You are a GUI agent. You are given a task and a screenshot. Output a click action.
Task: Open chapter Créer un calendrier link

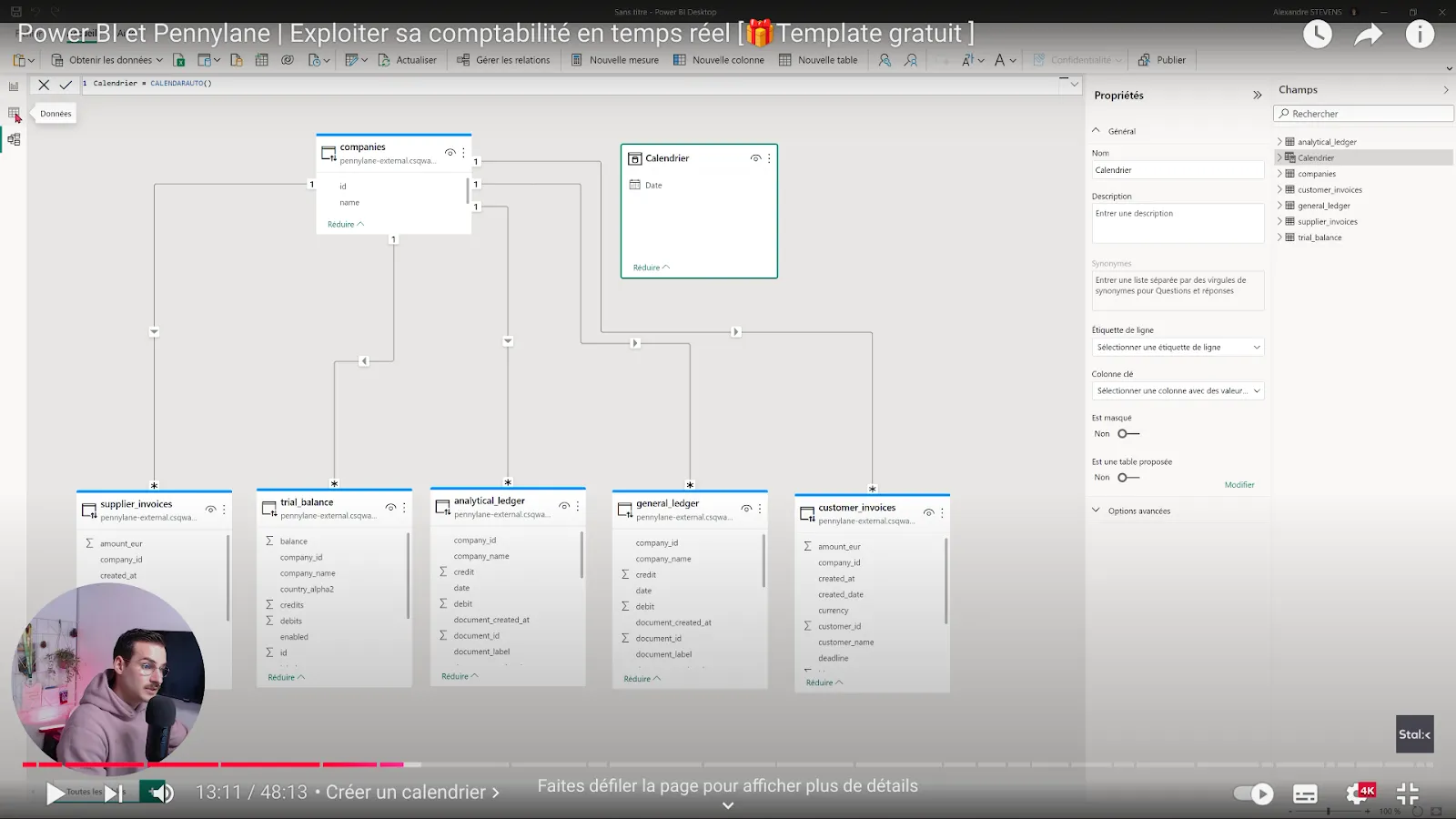point(412,793)
